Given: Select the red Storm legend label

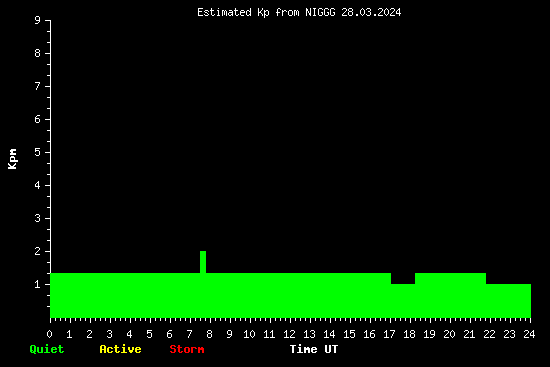Looking at the screenshot, I should [x=187, y=349].
